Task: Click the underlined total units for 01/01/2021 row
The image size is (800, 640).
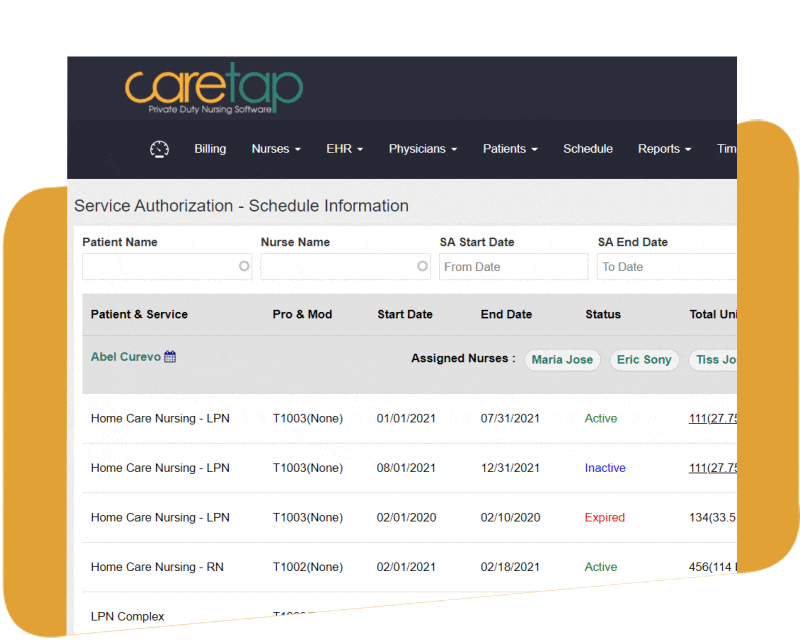Action: [713, 419]
